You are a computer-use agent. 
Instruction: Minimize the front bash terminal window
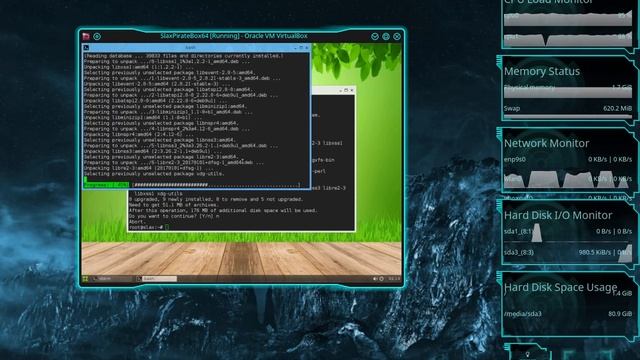click(x=296, y=48)
